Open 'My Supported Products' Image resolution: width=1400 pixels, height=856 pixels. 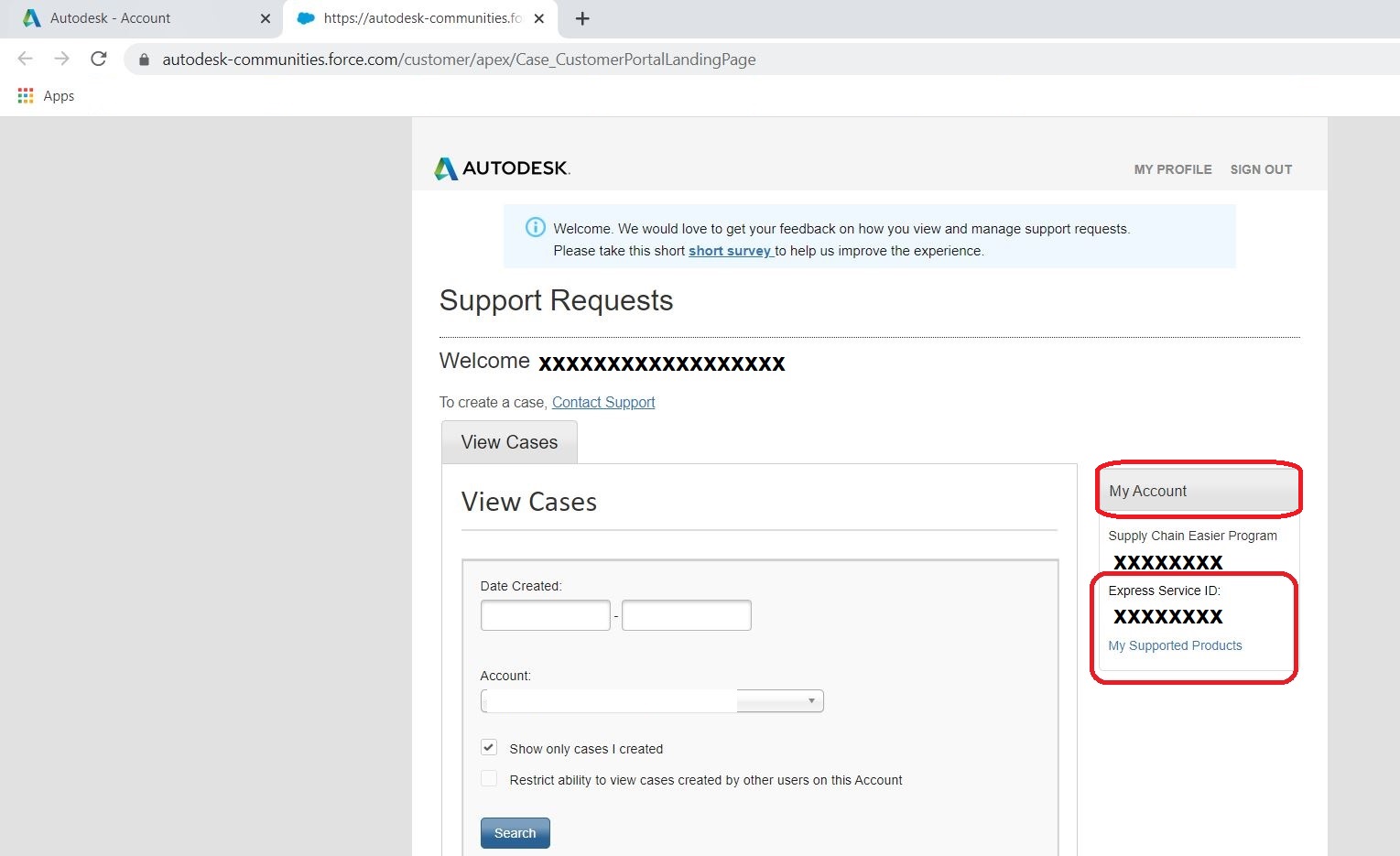(1175, 645)
